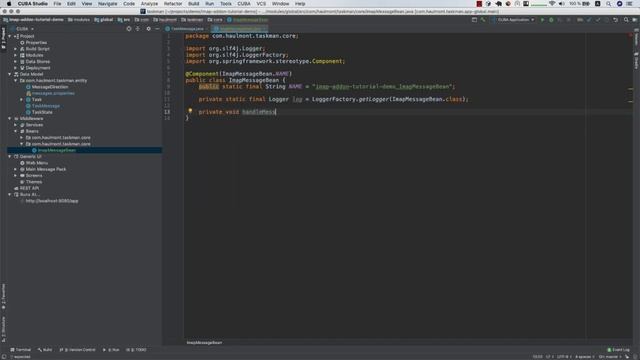640x360 pixels.
Task: Collapse the Generic UI tree node
Action: coord(10,156)
